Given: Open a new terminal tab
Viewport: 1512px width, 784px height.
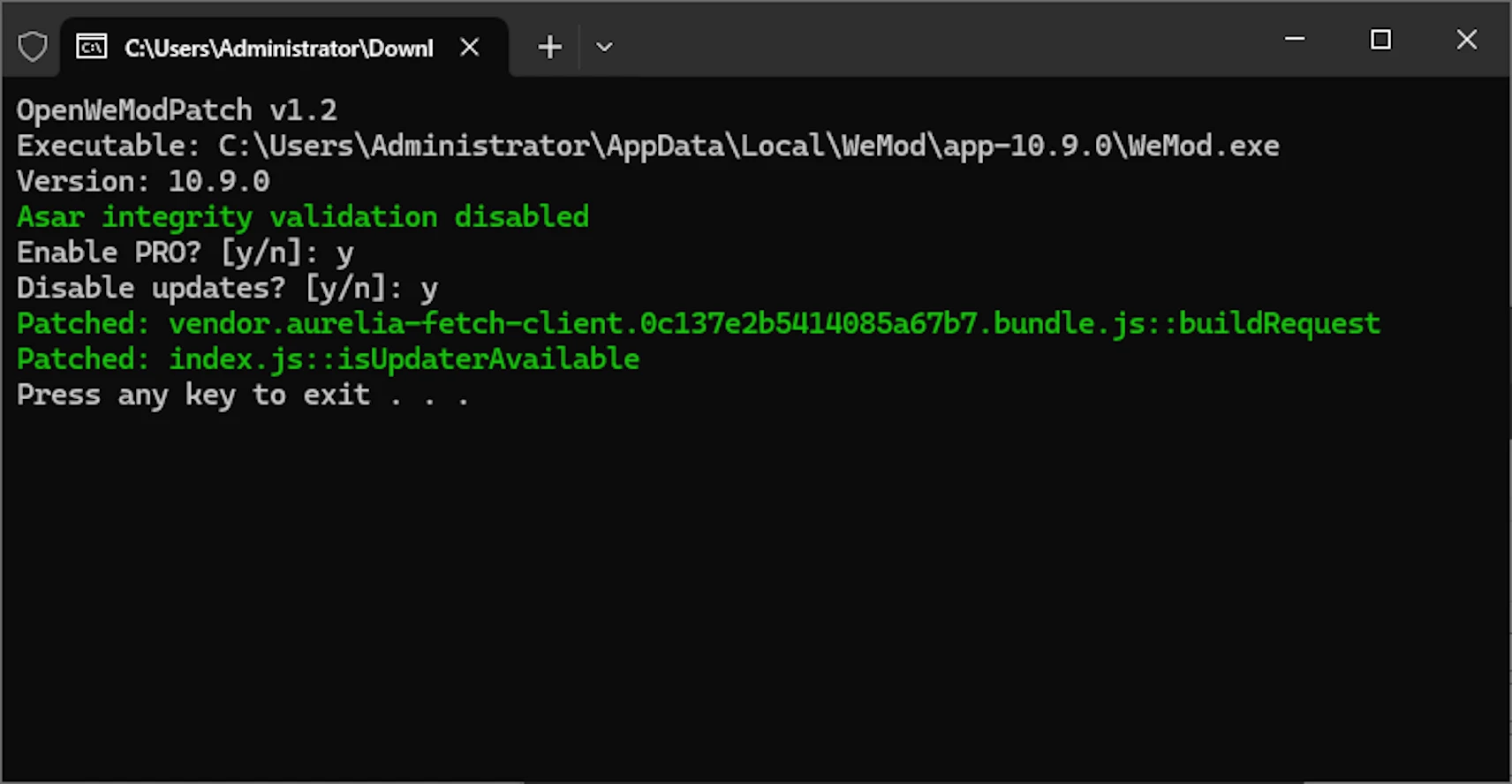Looking at the screenshot, I should (549, 47).
